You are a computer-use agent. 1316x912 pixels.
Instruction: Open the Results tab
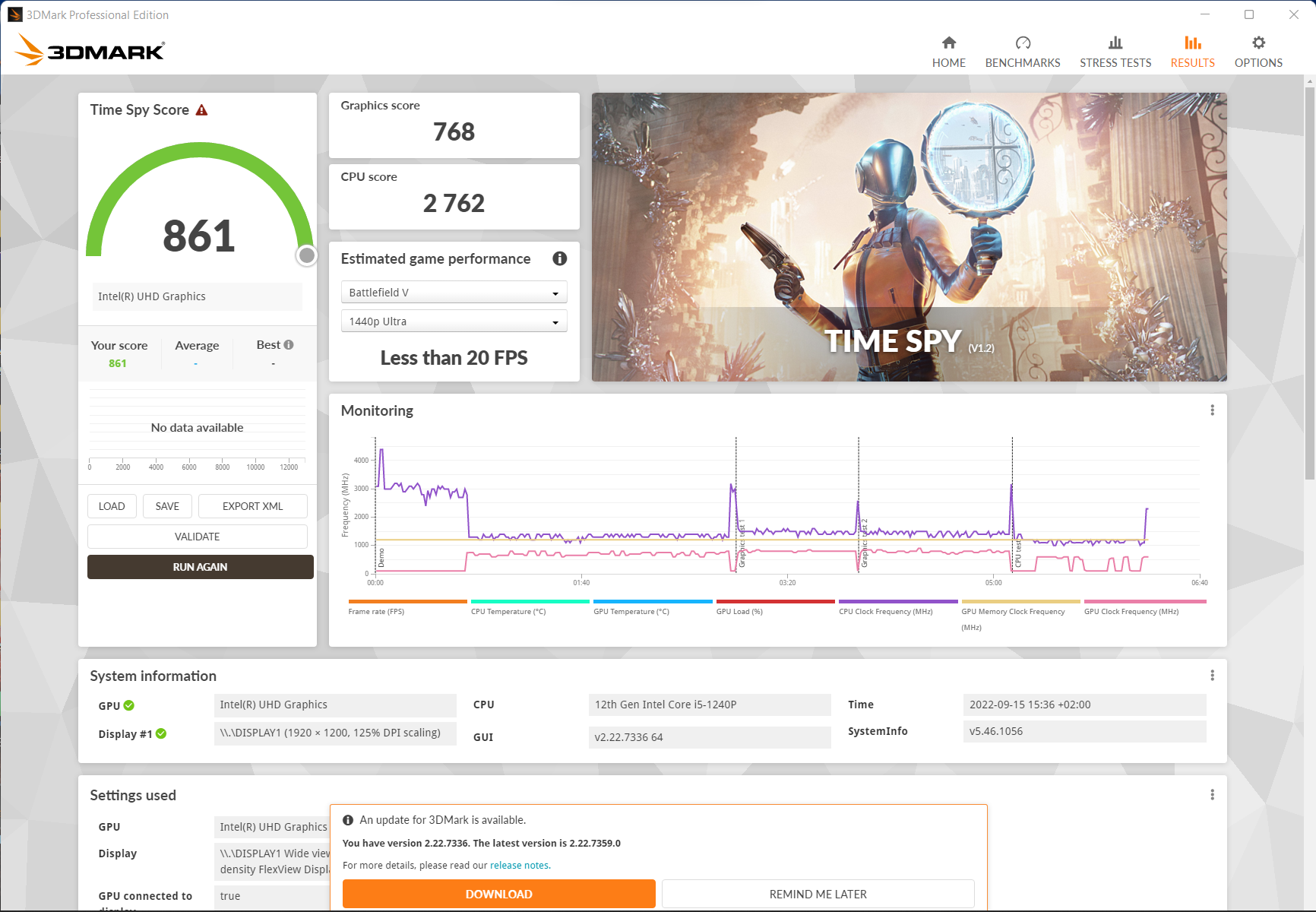click(1192, 52)
